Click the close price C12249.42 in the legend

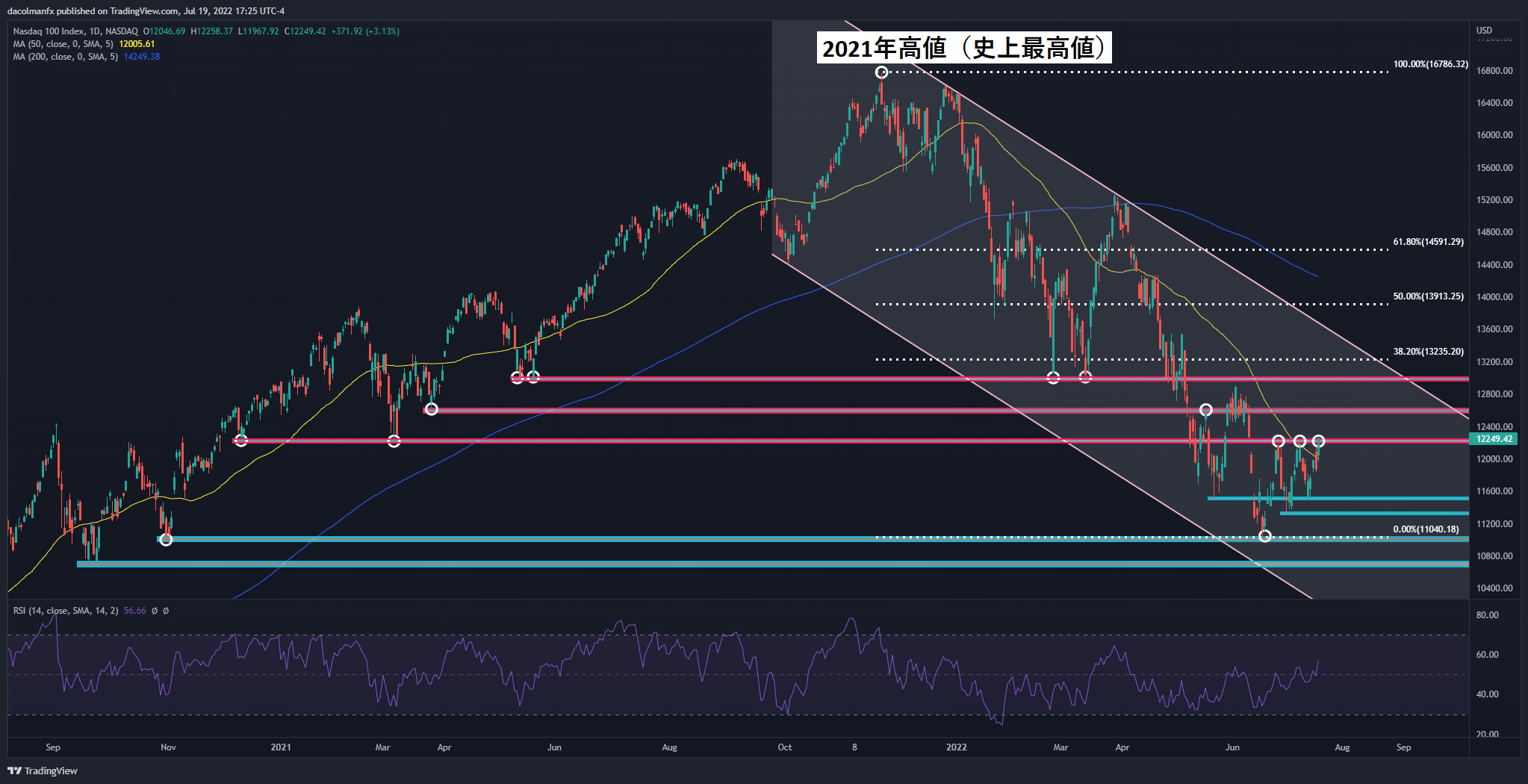[305, 31]
